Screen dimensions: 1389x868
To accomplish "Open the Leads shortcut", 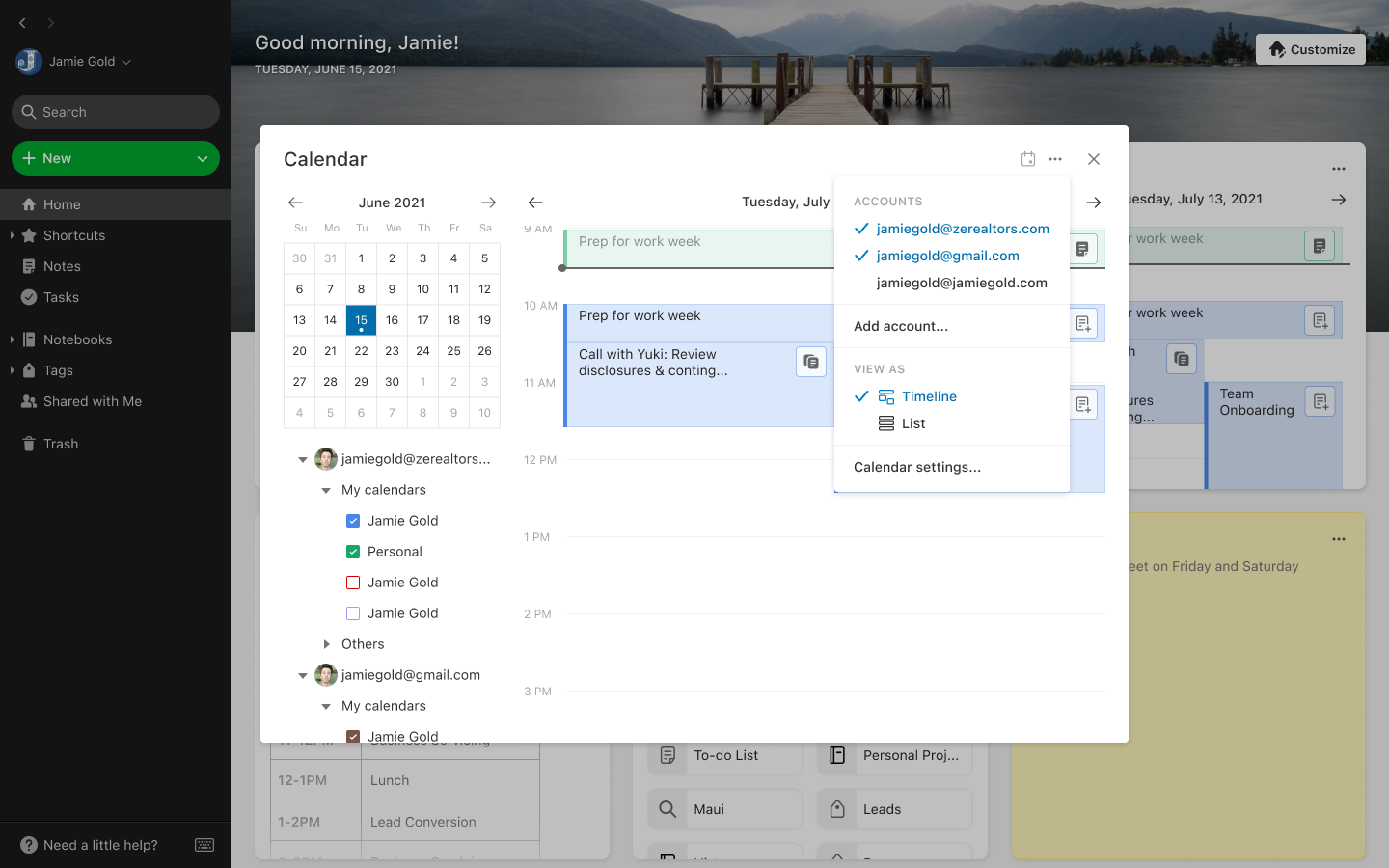I will [x=894, y=809].
